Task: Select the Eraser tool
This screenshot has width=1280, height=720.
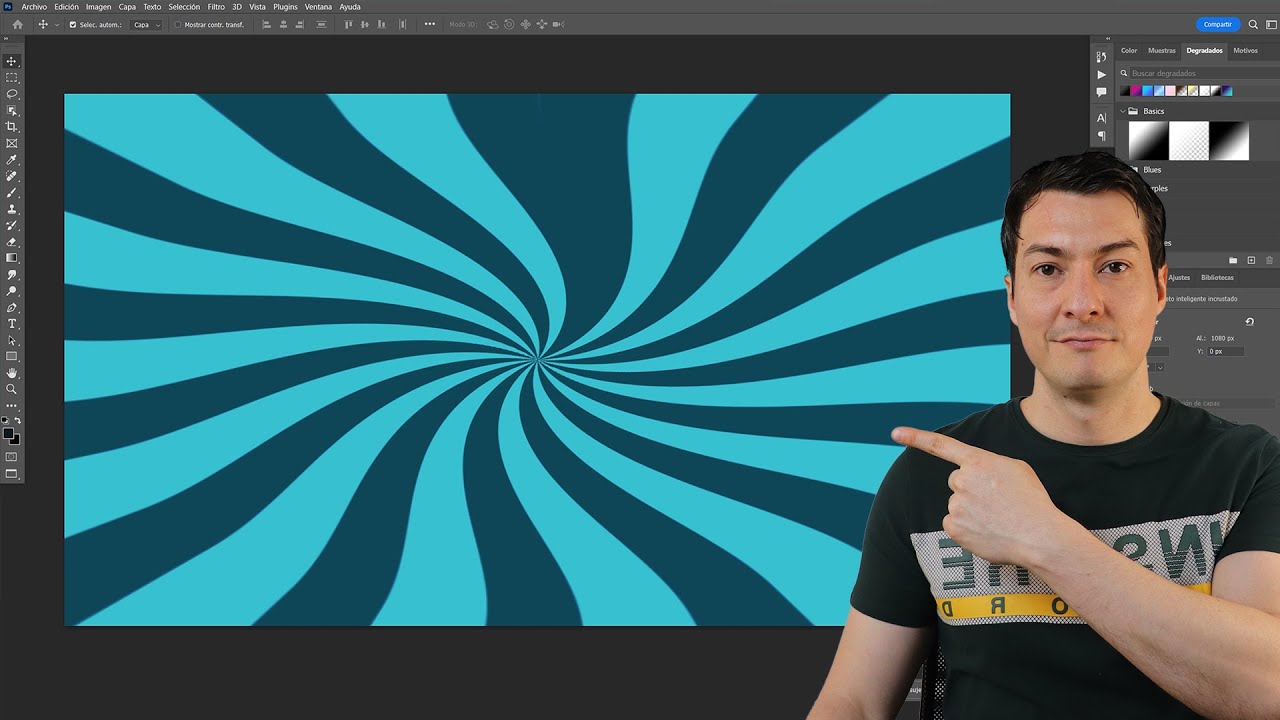Action: [x=12, y=242]
